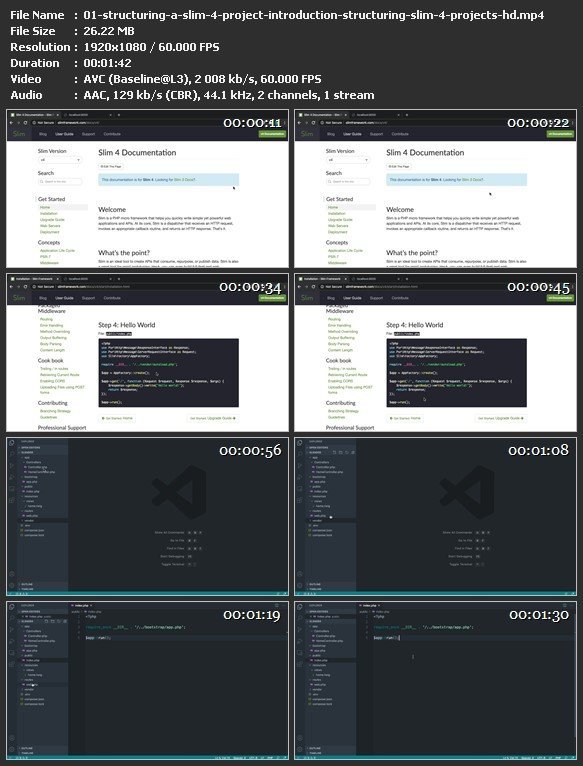This screenshot has width=583, height=766.
Task: Click Slim logo in 00:00:45 frame
Action: (307, 298)
